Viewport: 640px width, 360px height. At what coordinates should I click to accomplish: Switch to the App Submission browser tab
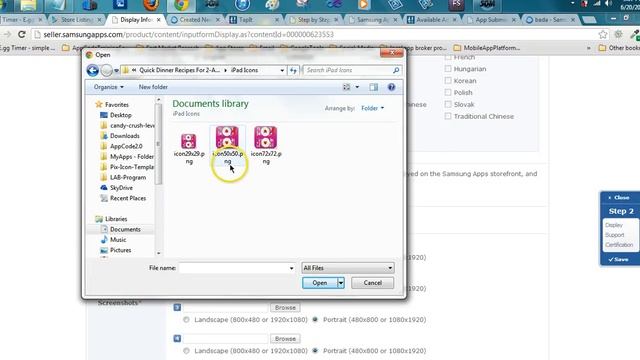pyautogui.click(x=491, y=20)
